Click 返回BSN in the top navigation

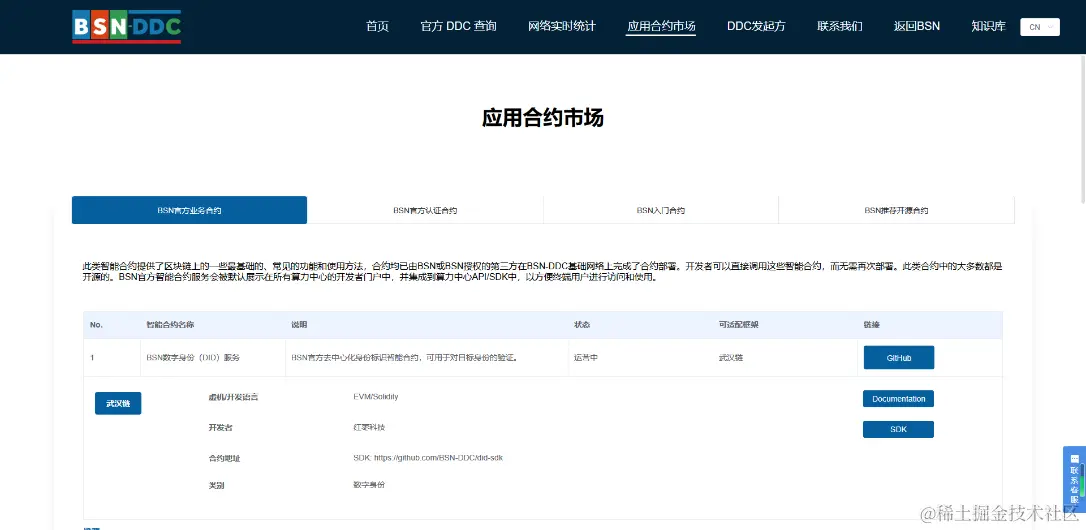(x=917, y=26)
